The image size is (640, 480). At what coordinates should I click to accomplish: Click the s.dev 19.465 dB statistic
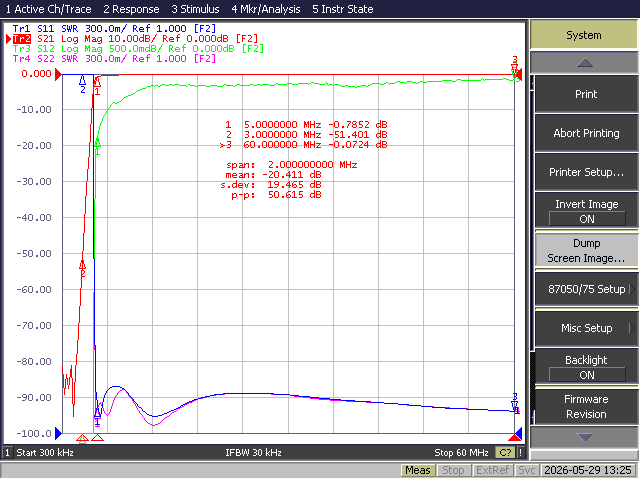point(271,184)
